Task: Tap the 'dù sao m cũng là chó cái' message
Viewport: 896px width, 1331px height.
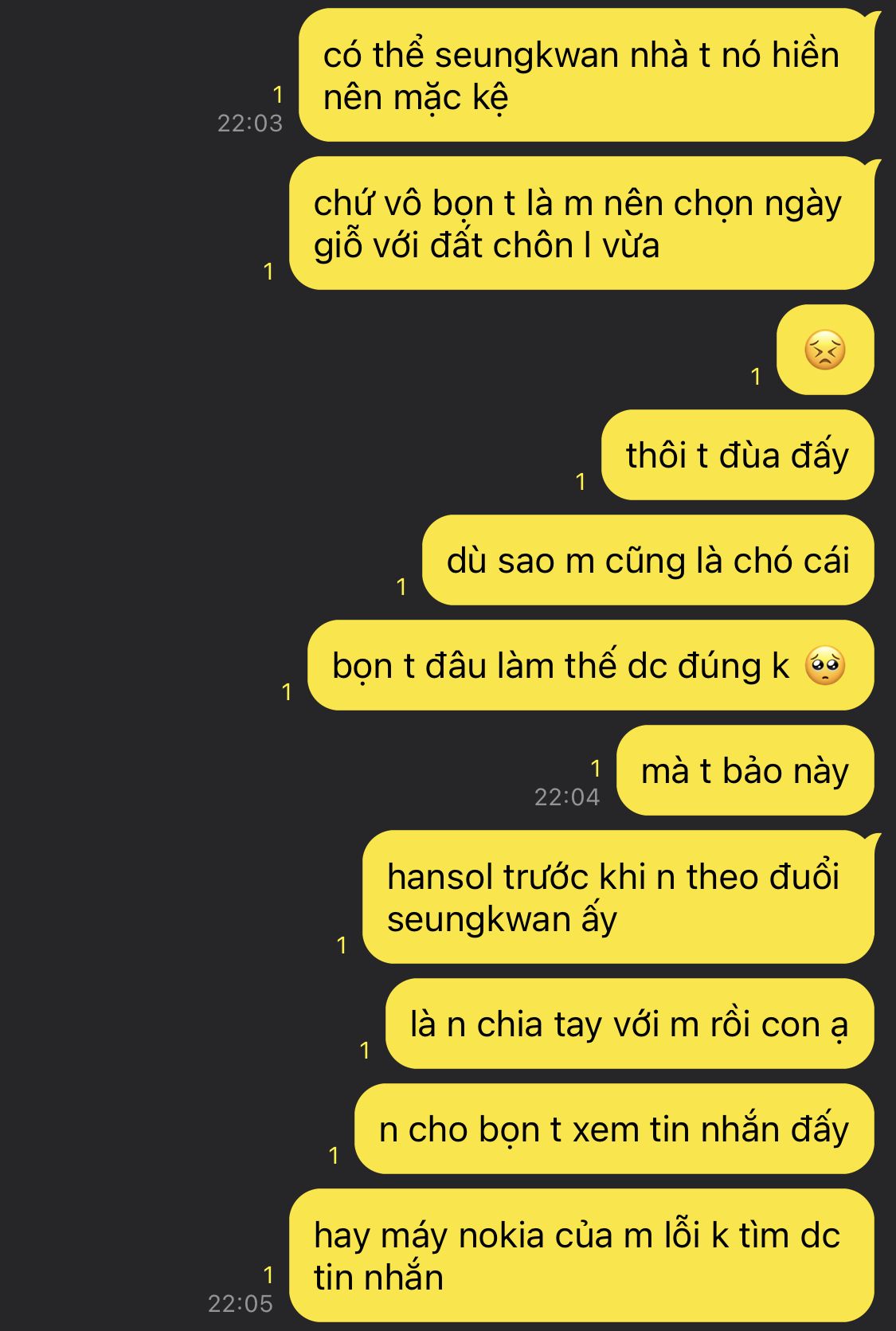Action: tap(648, 560)
